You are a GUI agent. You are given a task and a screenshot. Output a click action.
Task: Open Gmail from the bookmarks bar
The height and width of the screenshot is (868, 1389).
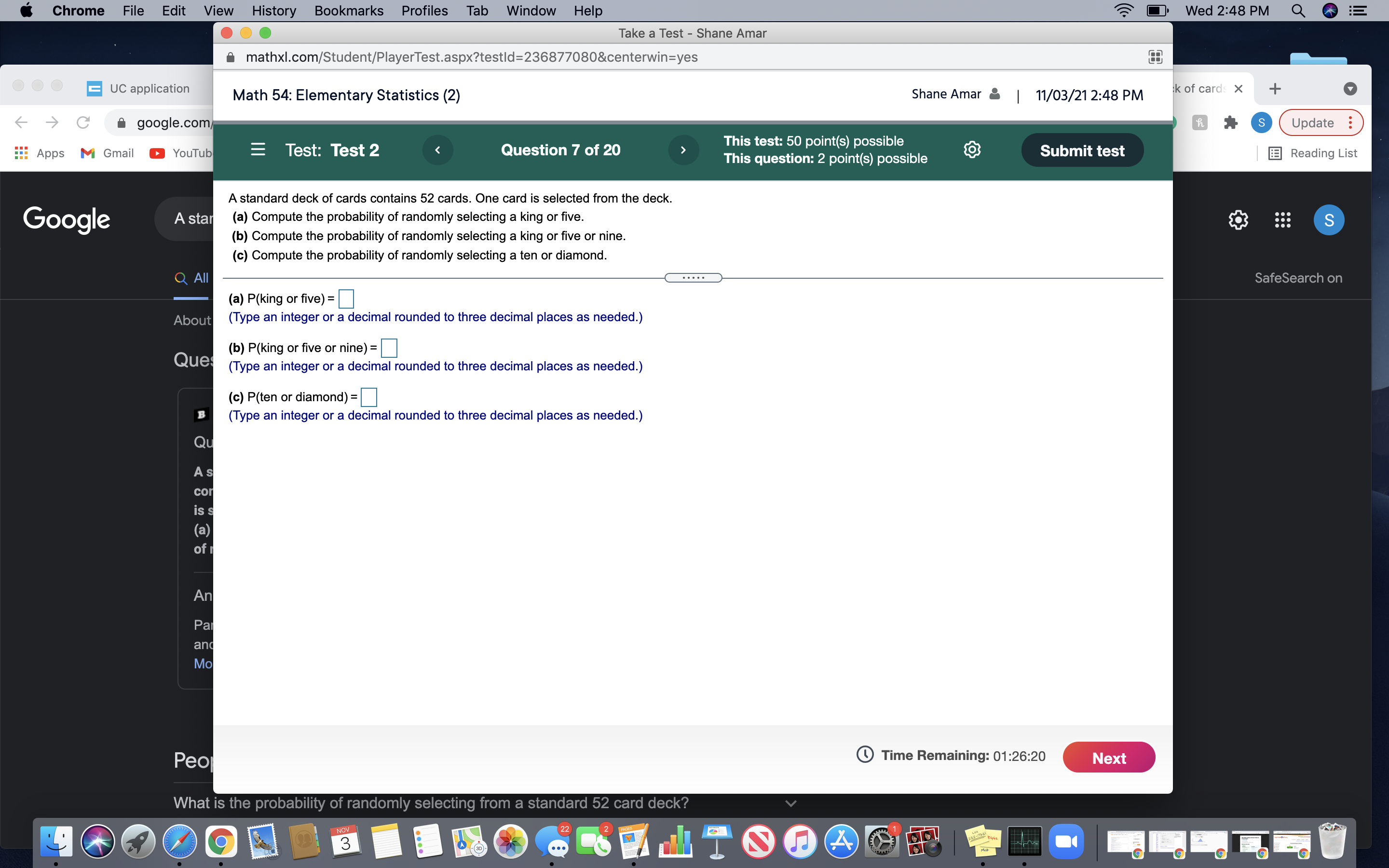point(106,153)
